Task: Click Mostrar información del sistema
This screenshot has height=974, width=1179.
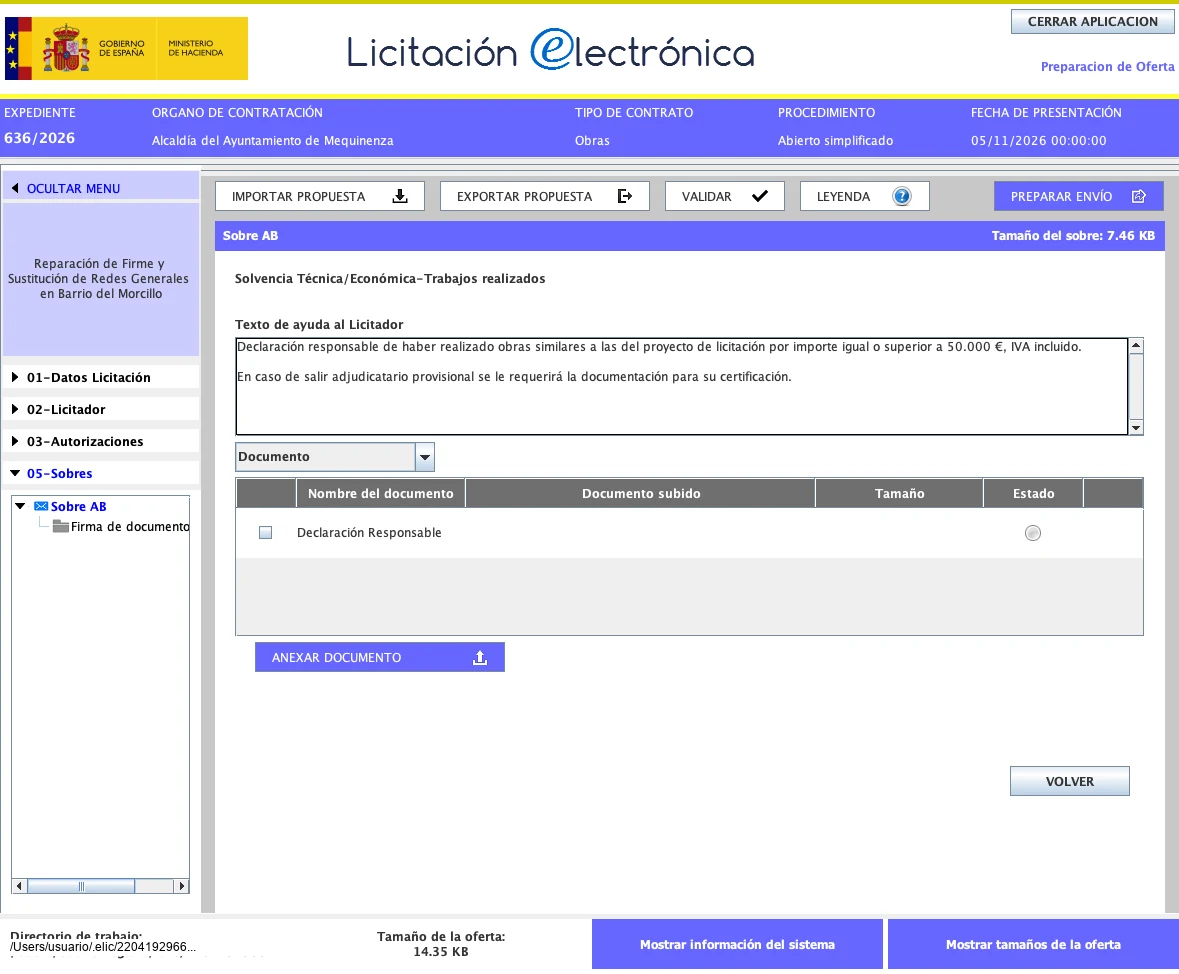Action: 737,945
